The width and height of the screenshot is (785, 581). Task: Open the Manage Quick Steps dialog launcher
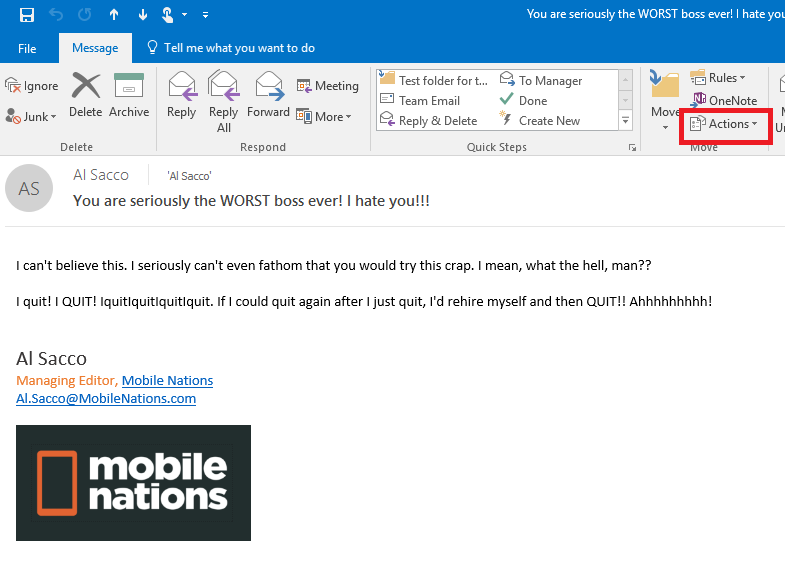point(632,148)
